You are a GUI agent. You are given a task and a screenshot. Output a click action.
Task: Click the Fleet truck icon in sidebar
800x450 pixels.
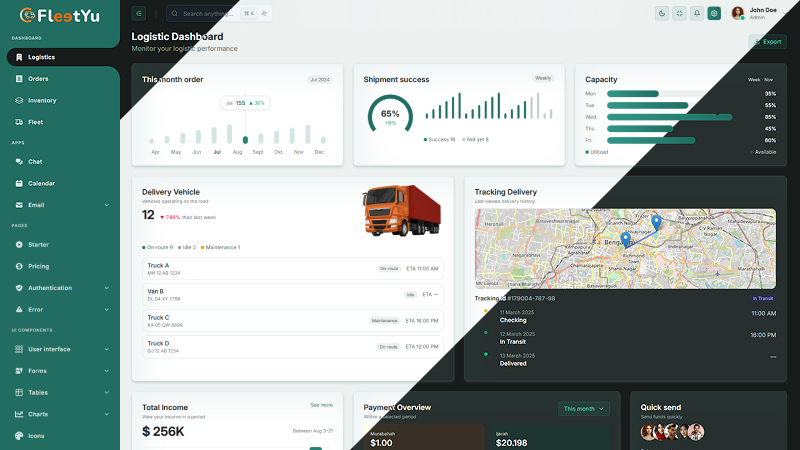(20, 122)
